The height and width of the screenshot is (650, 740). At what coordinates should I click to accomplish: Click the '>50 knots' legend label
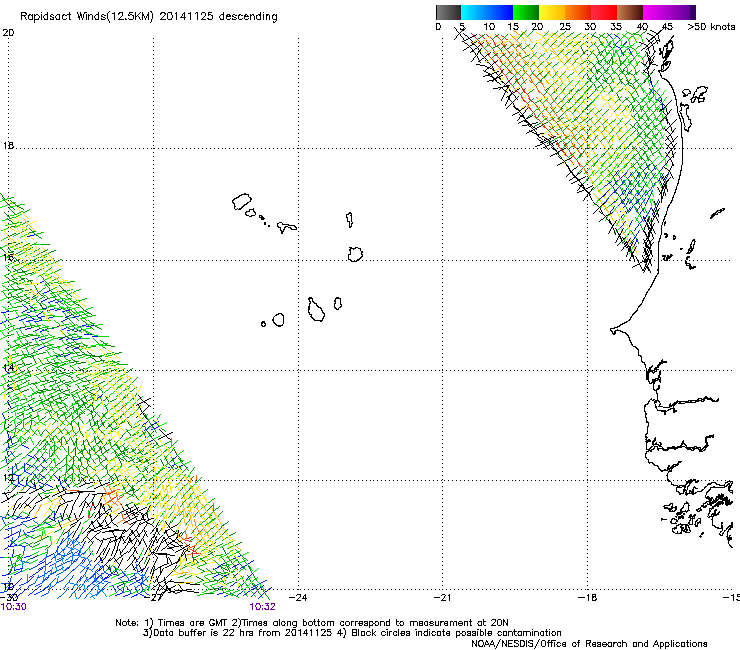[711, 27]
